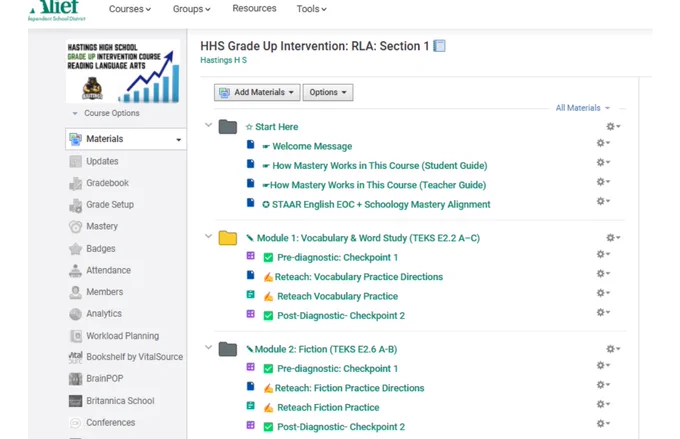
Task: Click the yellow Module 1 folder icon
Action: [x=228, y=238]
